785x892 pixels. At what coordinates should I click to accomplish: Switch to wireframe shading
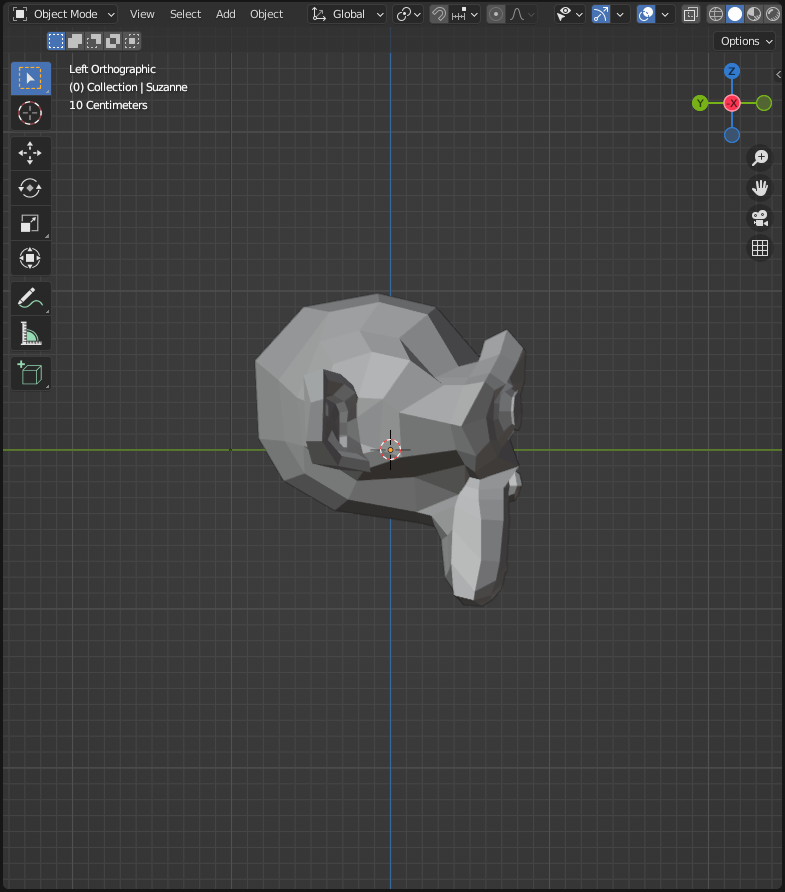click(x=716, y=14)
